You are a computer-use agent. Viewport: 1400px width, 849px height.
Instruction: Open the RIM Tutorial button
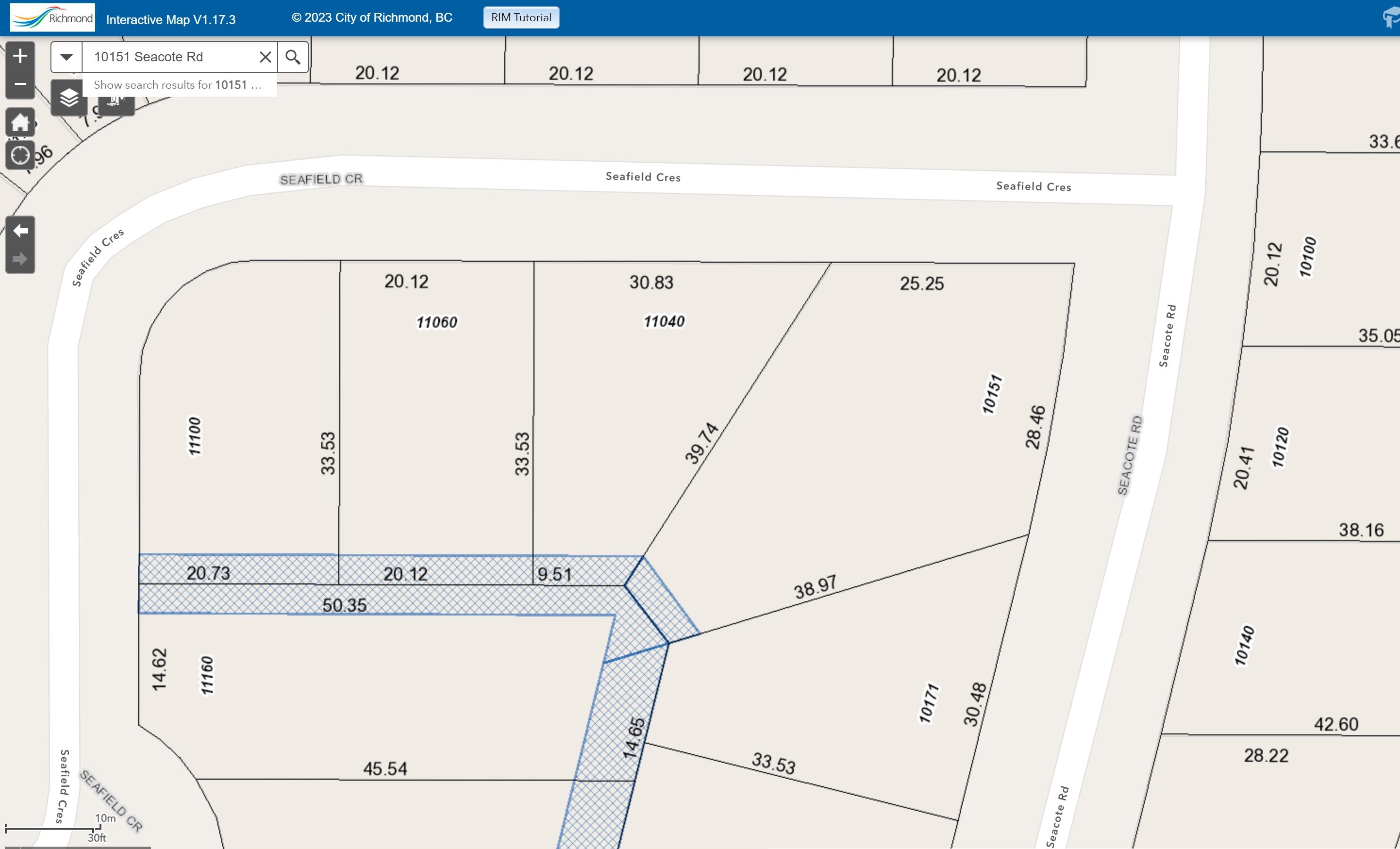point(521,17)
